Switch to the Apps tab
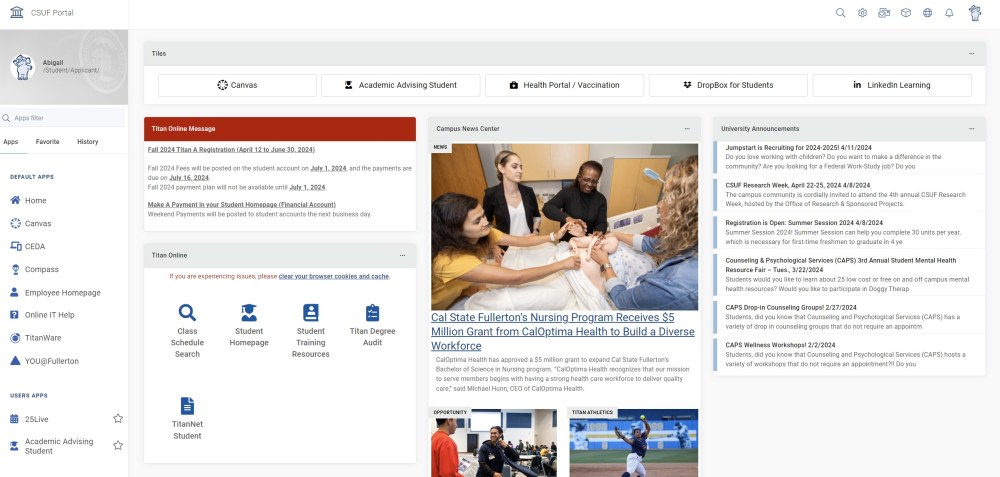 click(x=11, y=142)
